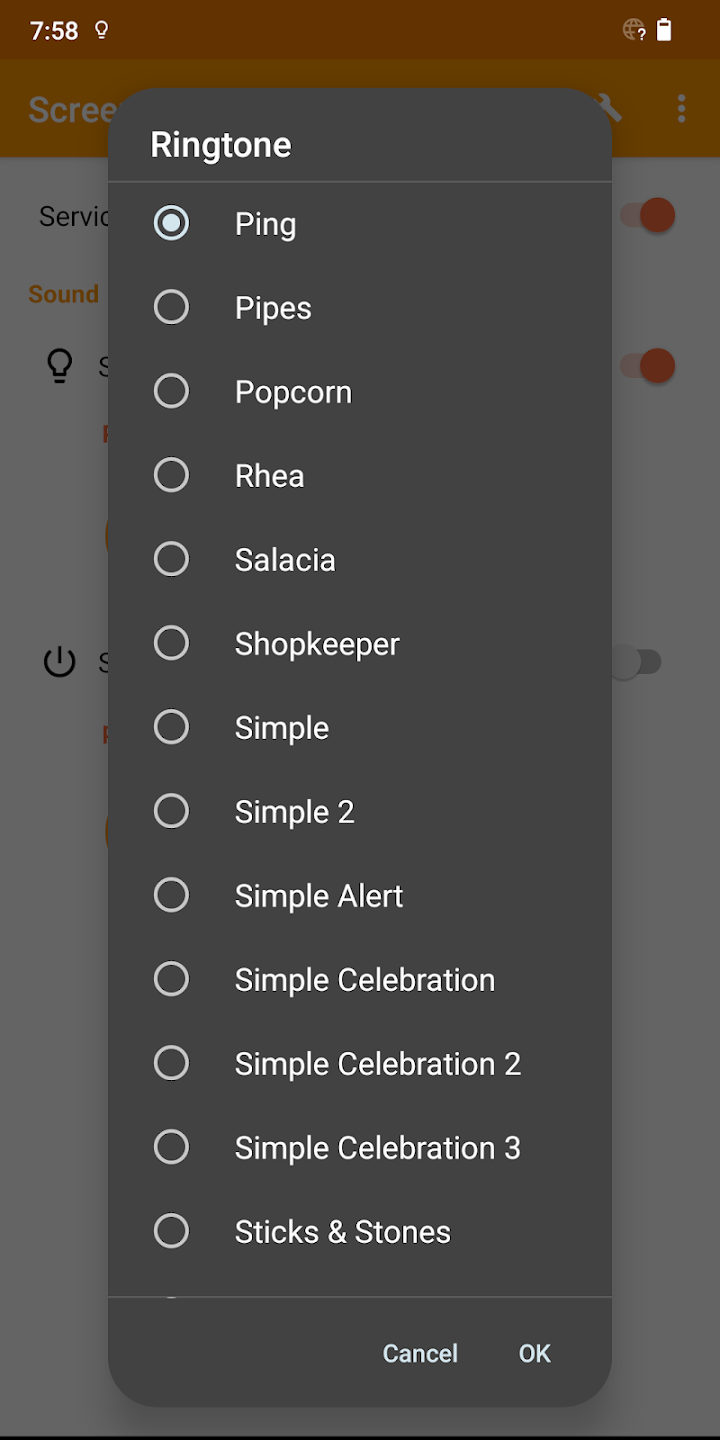Select the Ping ringtone radio button
720x1440 pixels.
171,223
